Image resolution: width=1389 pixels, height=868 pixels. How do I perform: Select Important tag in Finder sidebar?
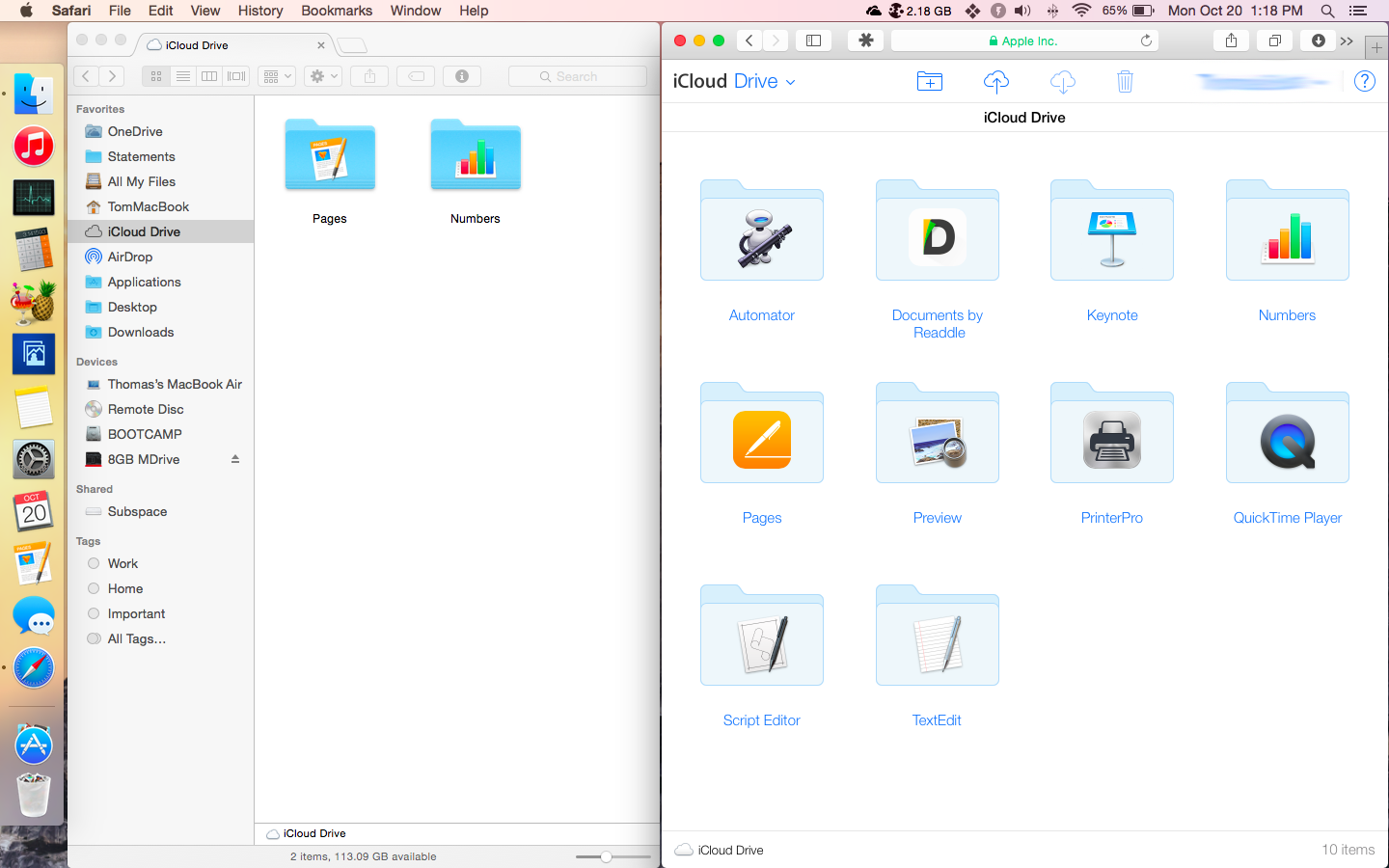(136, 613)
